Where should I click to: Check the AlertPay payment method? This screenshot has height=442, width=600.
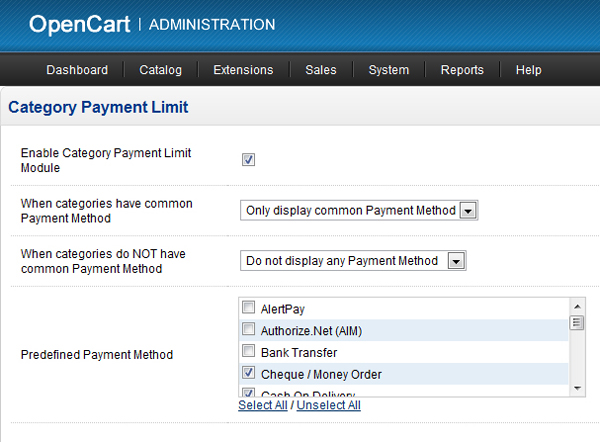pos(249,309)
